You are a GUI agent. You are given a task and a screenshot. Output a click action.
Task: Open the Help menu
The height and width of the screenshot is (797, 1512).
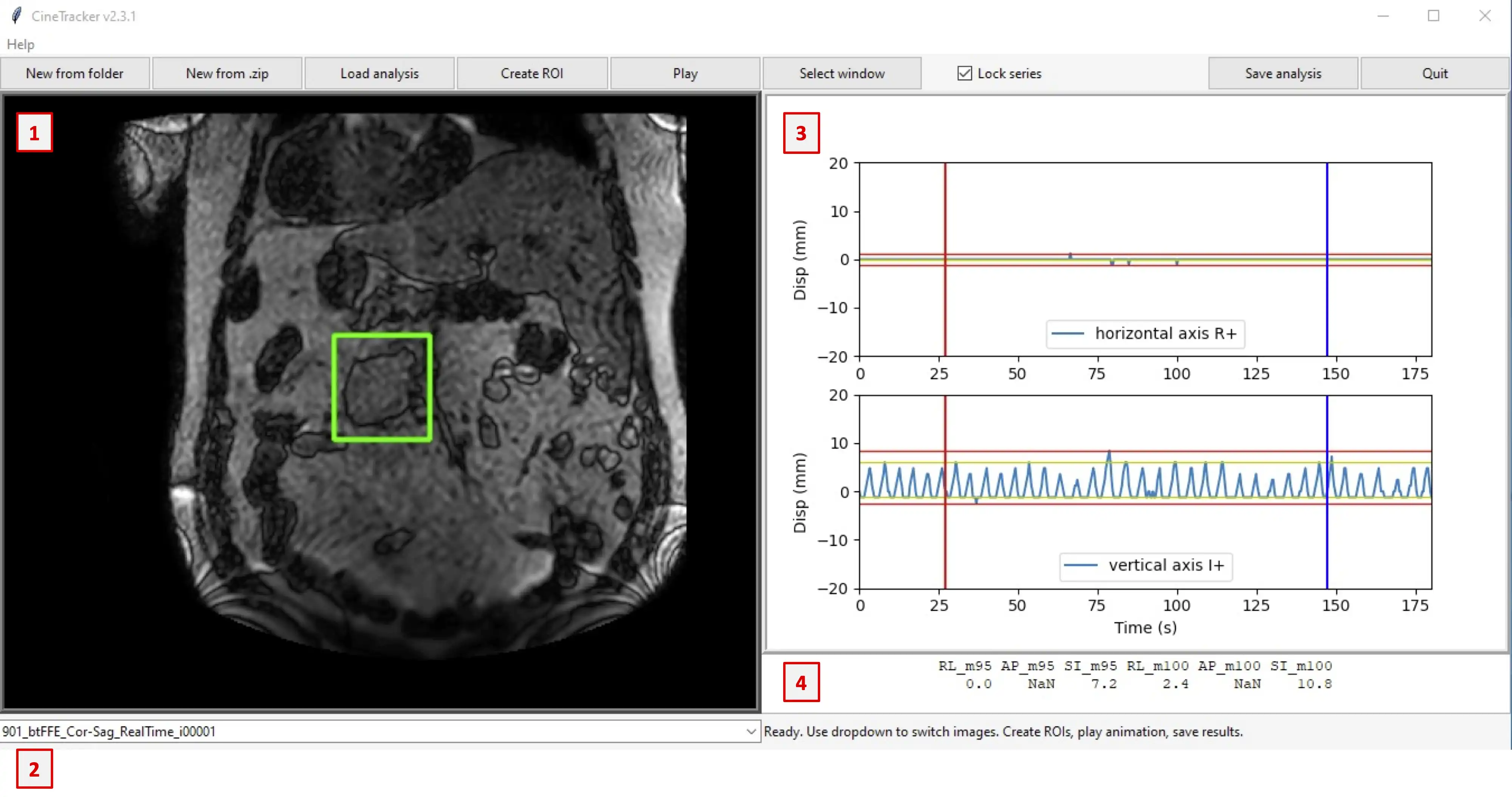[x=20, y=43]
